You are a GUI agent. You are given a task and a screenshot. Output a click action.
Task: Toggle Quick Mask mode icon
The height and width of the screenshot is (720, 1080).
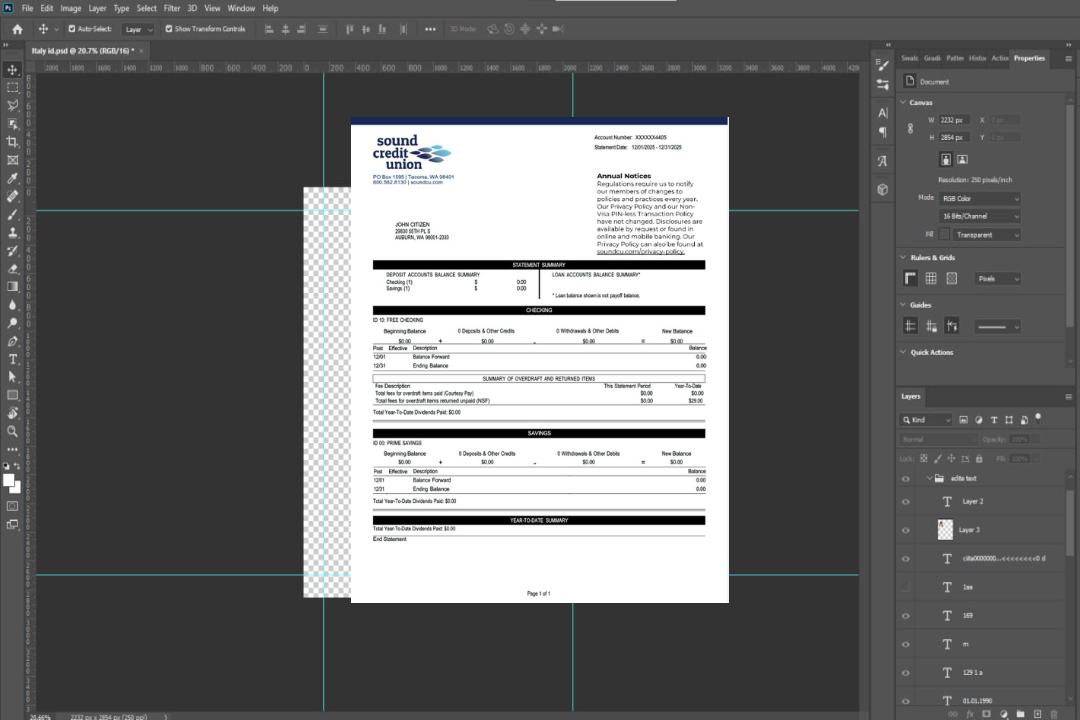click(12, 506)
